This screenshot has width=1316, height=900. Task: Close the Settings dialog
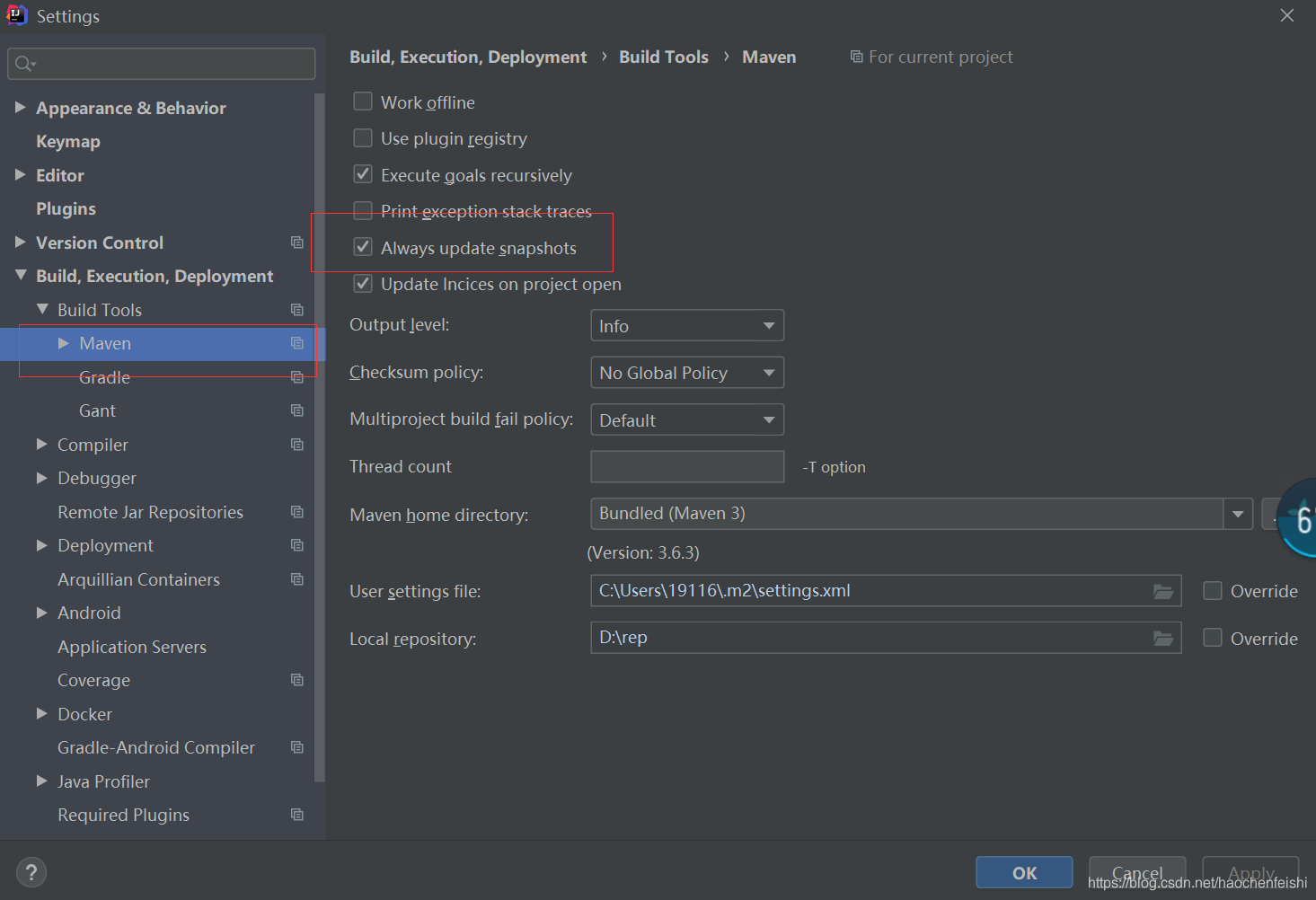point(1287,15)
